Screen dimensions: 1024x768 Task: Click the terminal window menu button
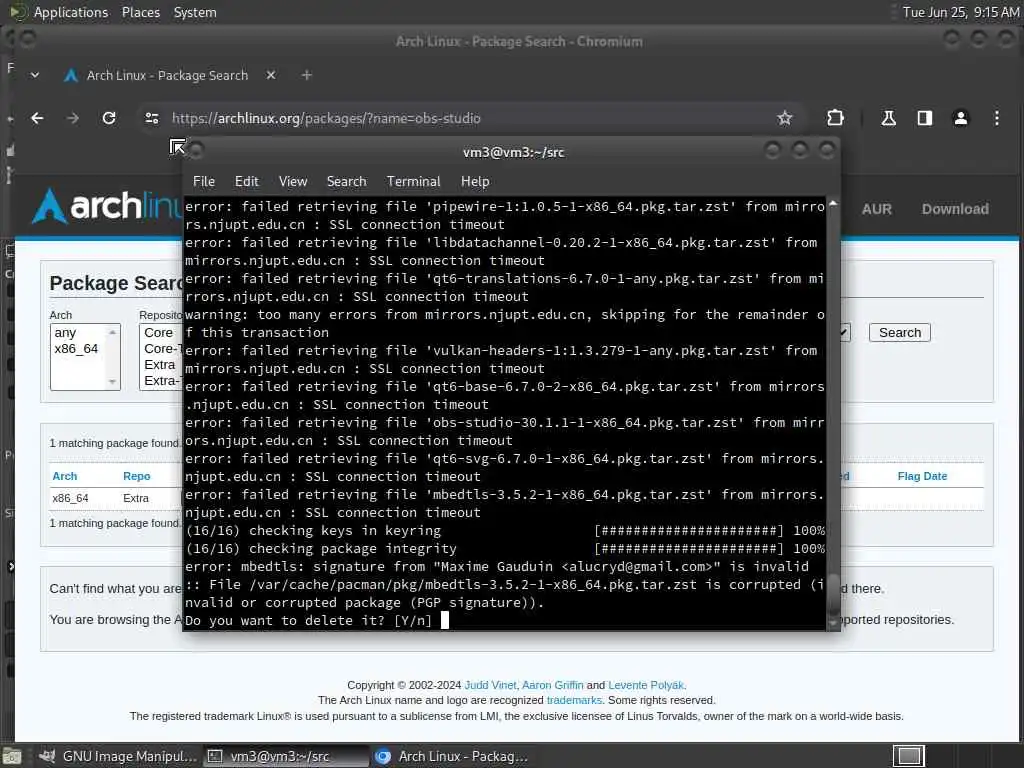196,152
